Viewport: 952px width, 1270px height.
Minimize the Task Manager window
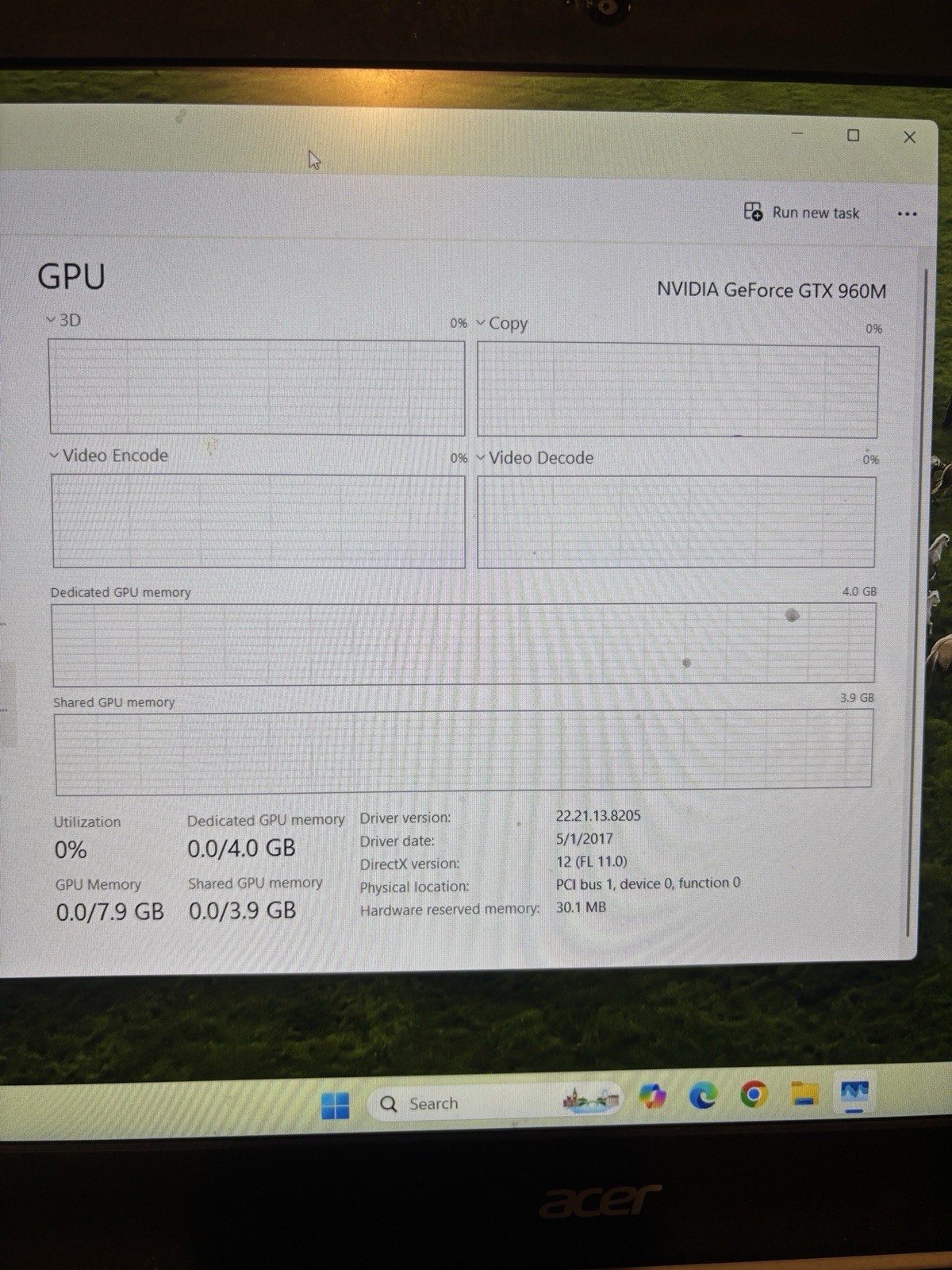click(x=797, y=134)
